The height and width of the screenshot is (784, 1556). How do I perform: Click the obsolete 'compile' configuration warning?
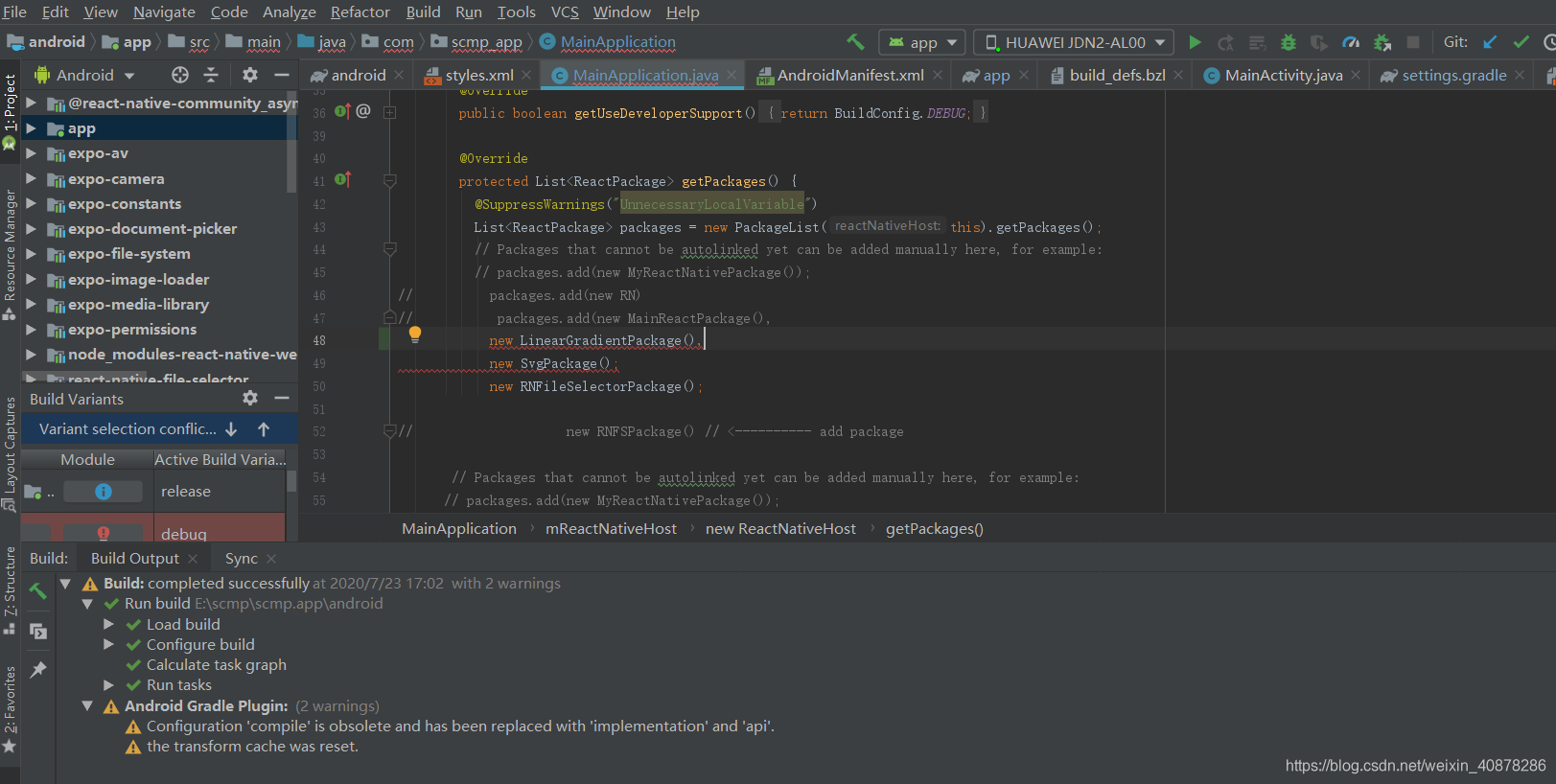460,726
